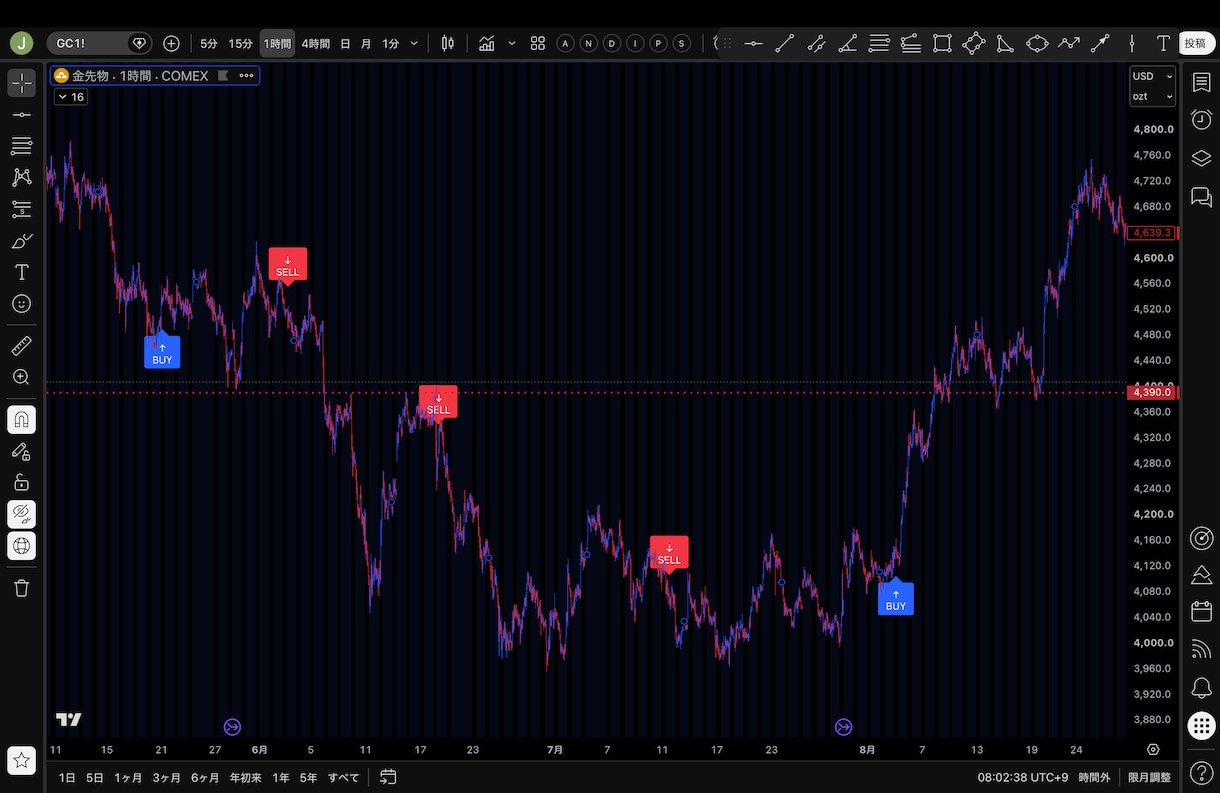Toggle the N marker circle button
Image resolution: width=1220 pixels, height=793 pixels.
coord(588,43)
